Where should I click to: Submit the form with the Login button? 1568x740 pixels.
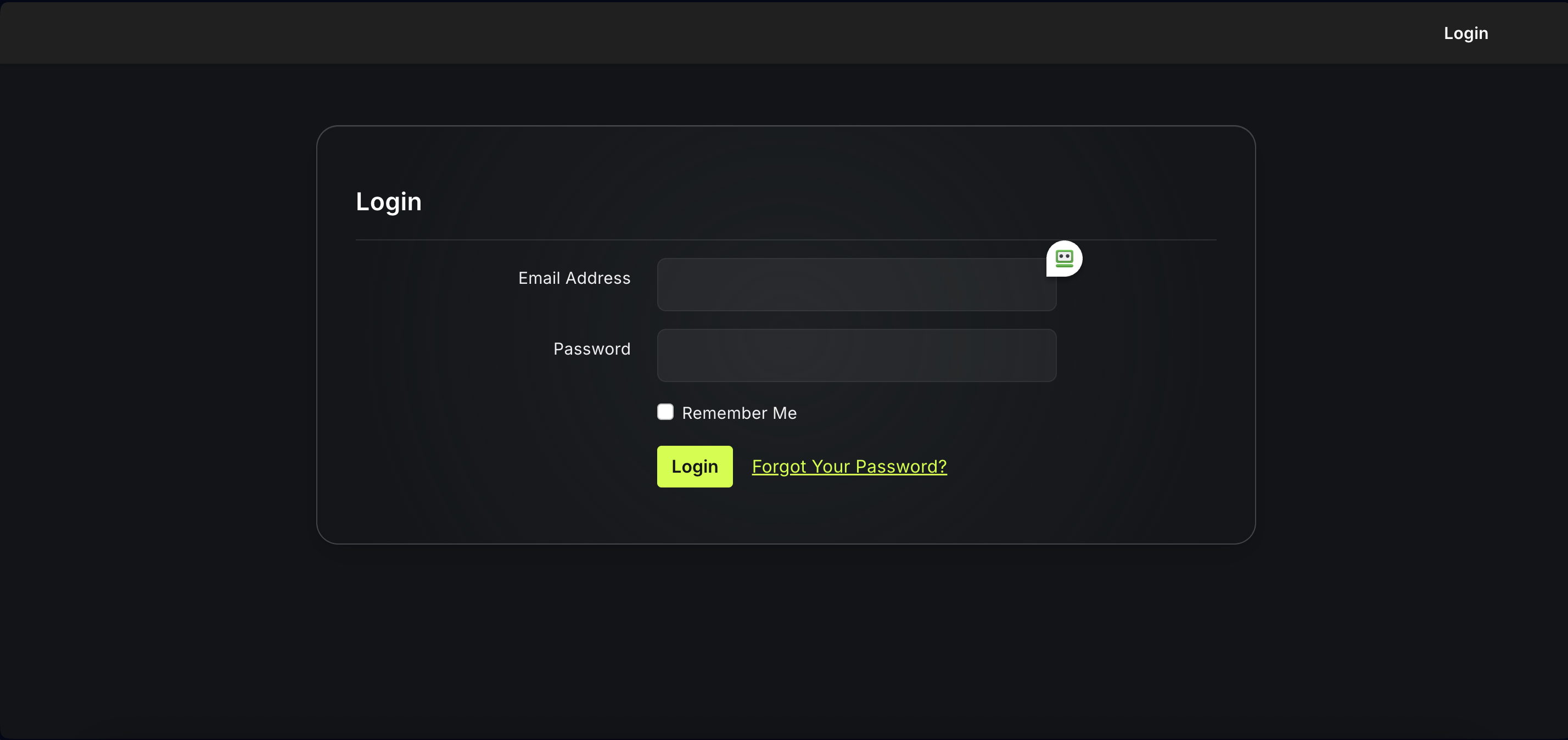(694, 466)
